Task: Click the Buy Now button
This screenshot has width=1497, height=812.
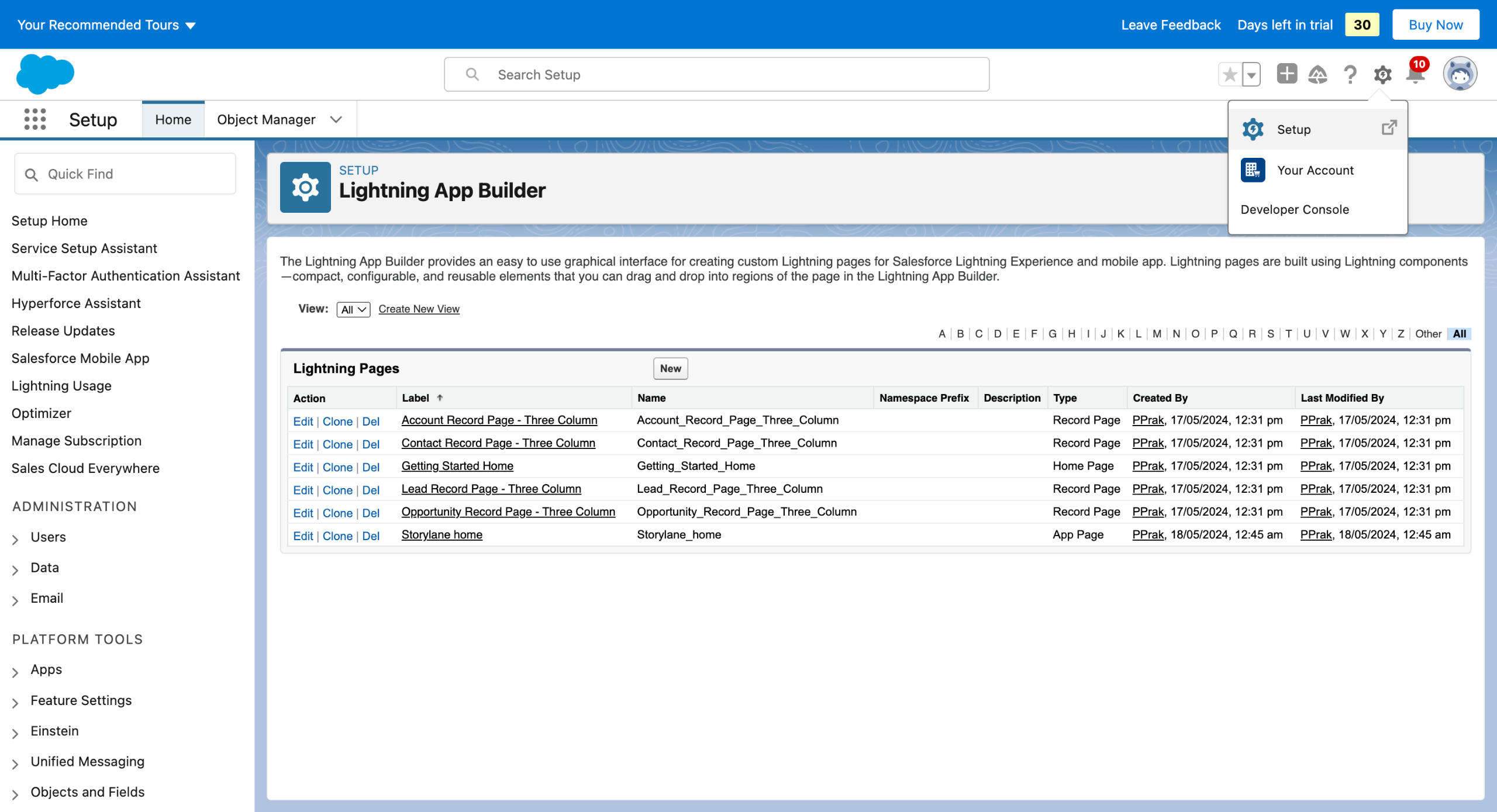Action: click(1436, 25)
